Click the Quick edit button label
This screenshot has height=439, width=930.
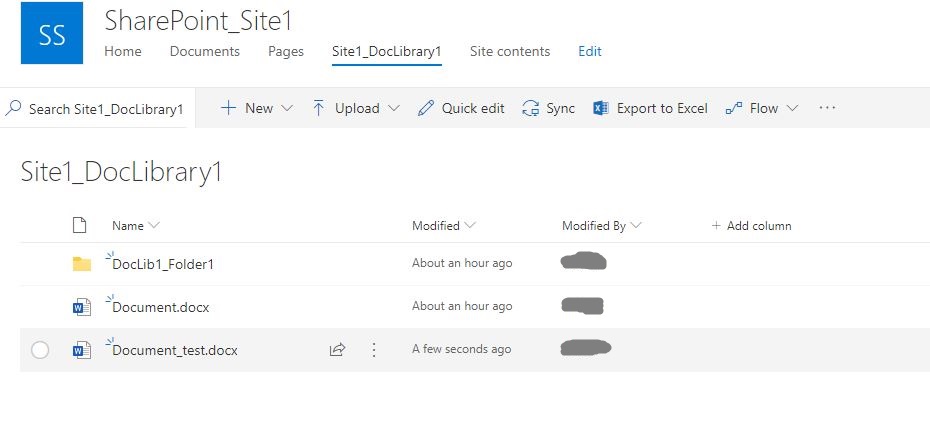pos(473,109)
